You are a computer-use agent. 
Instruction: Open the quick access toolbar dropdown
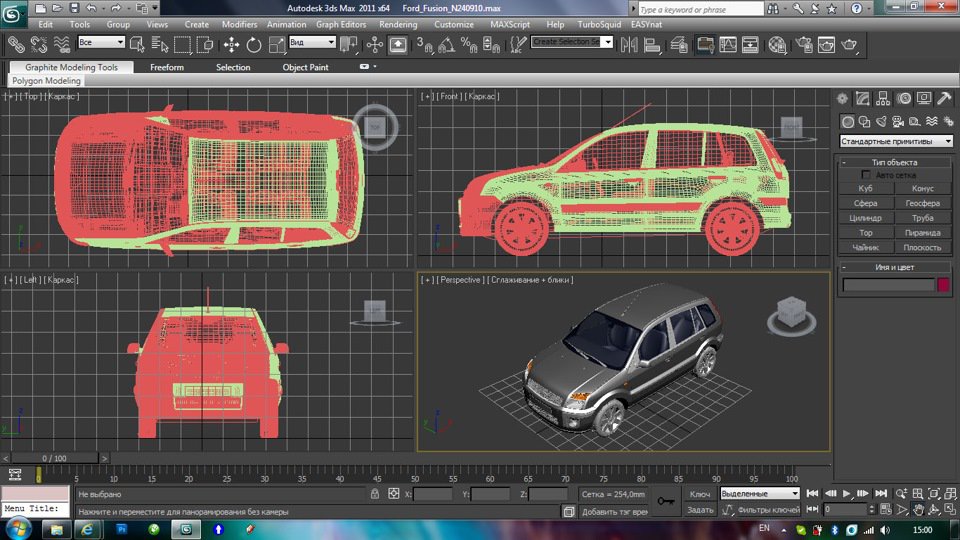coord(154,9)
